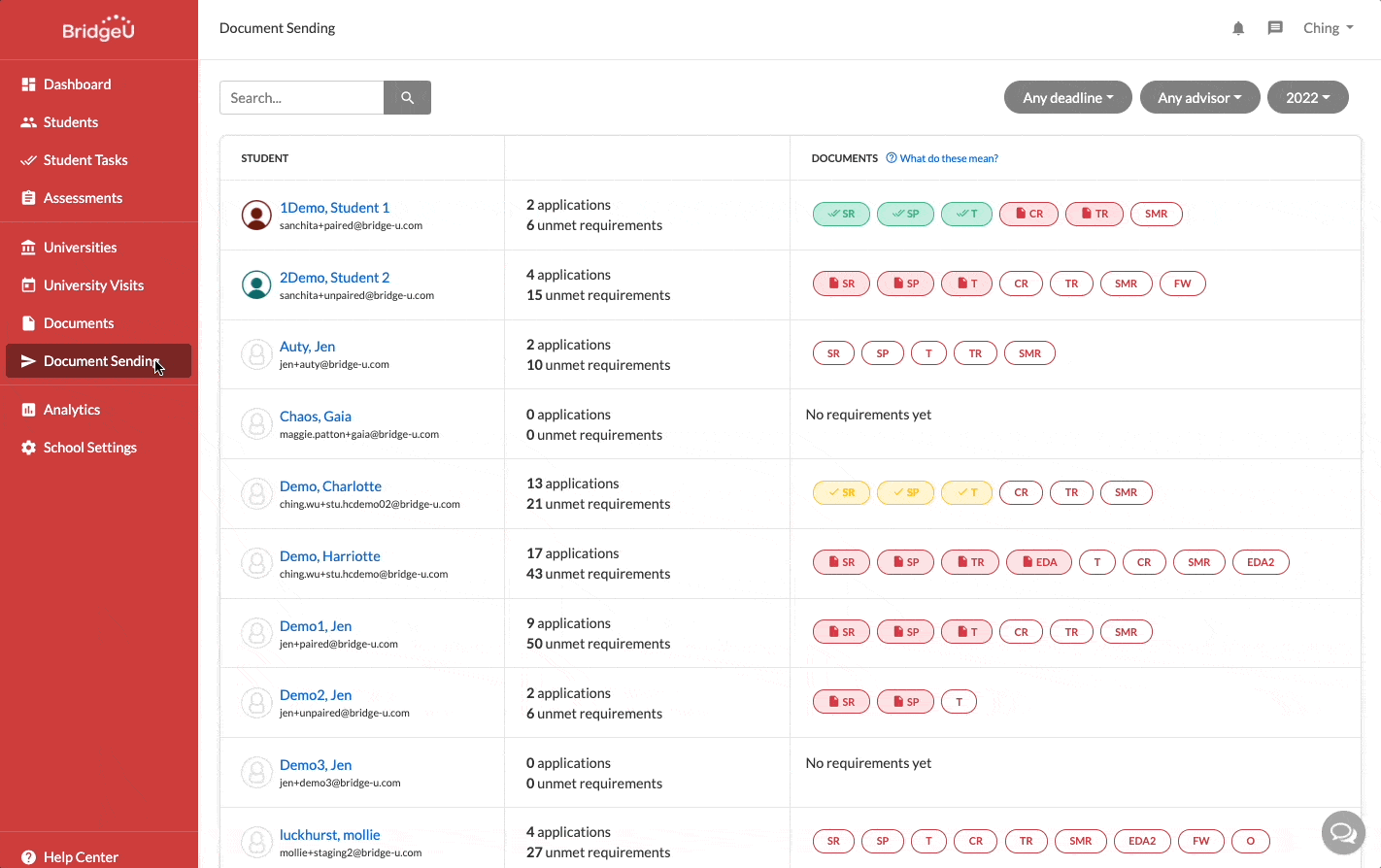Click the T badge for Demo2, Jen
Screen dimensions: 1381x868
click(x=960, y=702)
